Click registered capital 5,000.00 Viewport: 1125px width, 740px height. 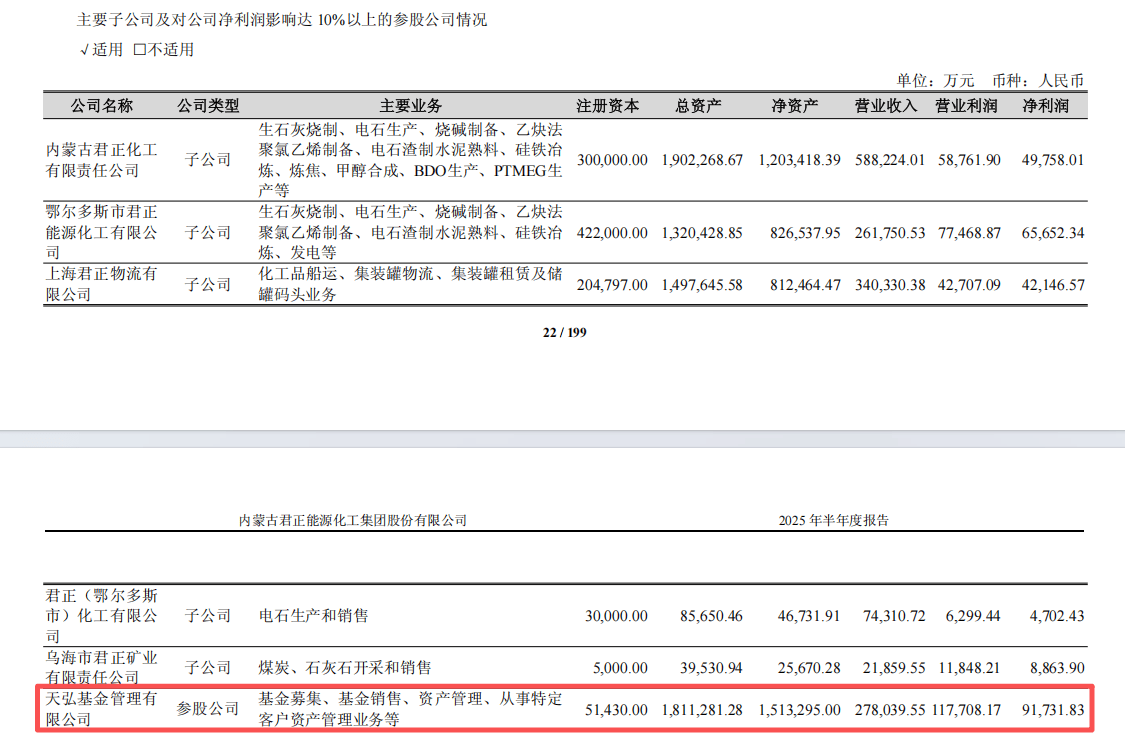point(620,668)
